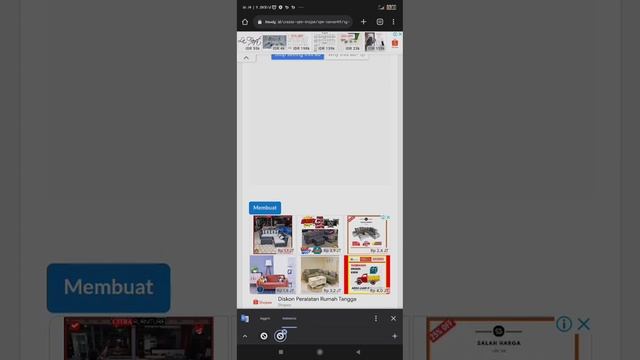Select the first round tab icon in the bottom strip
Viewport: 640px width, 360px height.
coord(264,336)
